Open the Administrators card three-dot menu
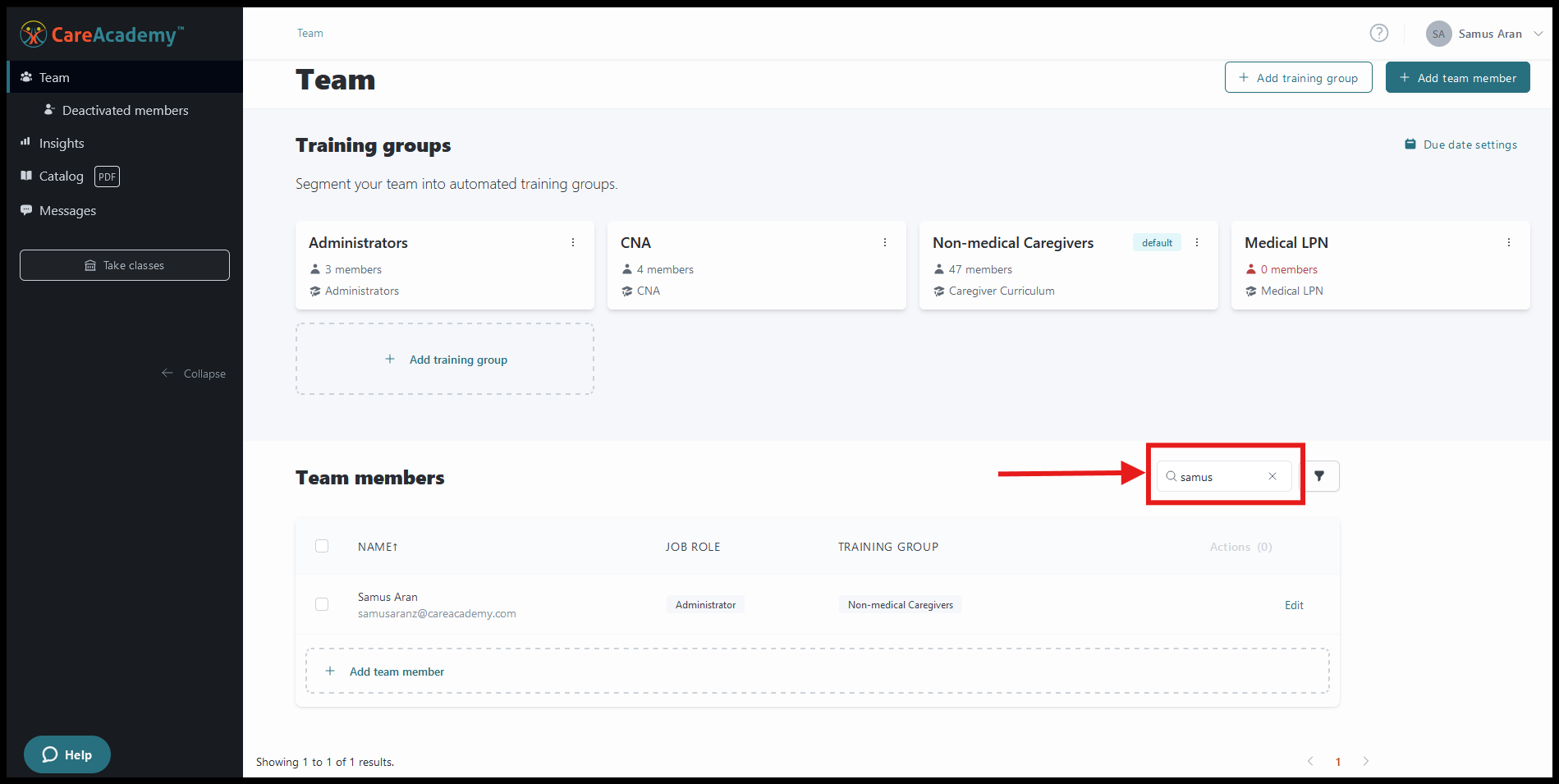 point(572,242)
